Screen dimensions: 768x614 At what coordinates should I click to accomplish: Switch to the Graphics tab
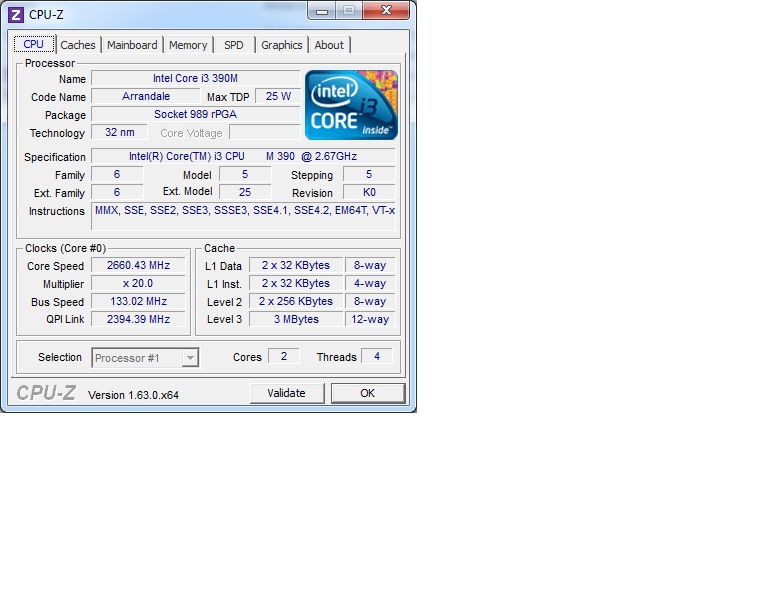tap(282, 45)
